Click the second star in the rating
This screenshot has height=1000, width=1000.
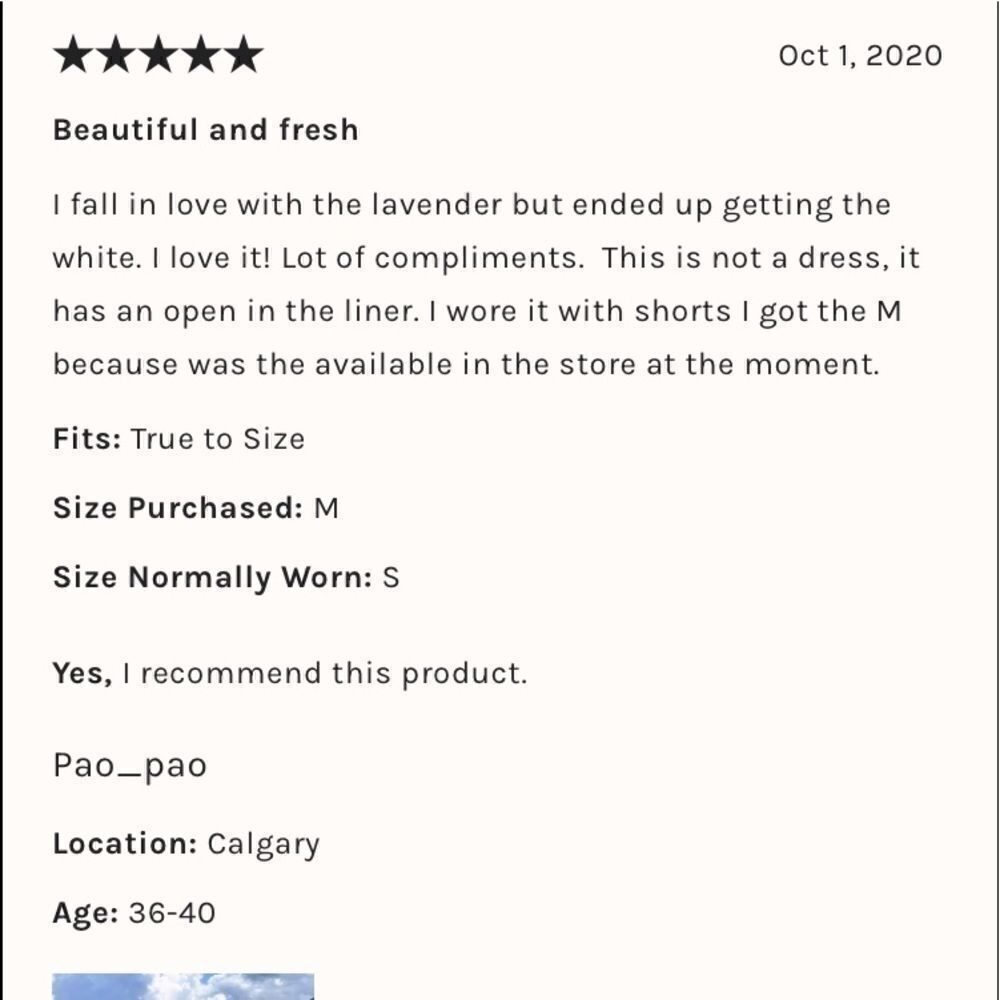[x=116, y=56]
